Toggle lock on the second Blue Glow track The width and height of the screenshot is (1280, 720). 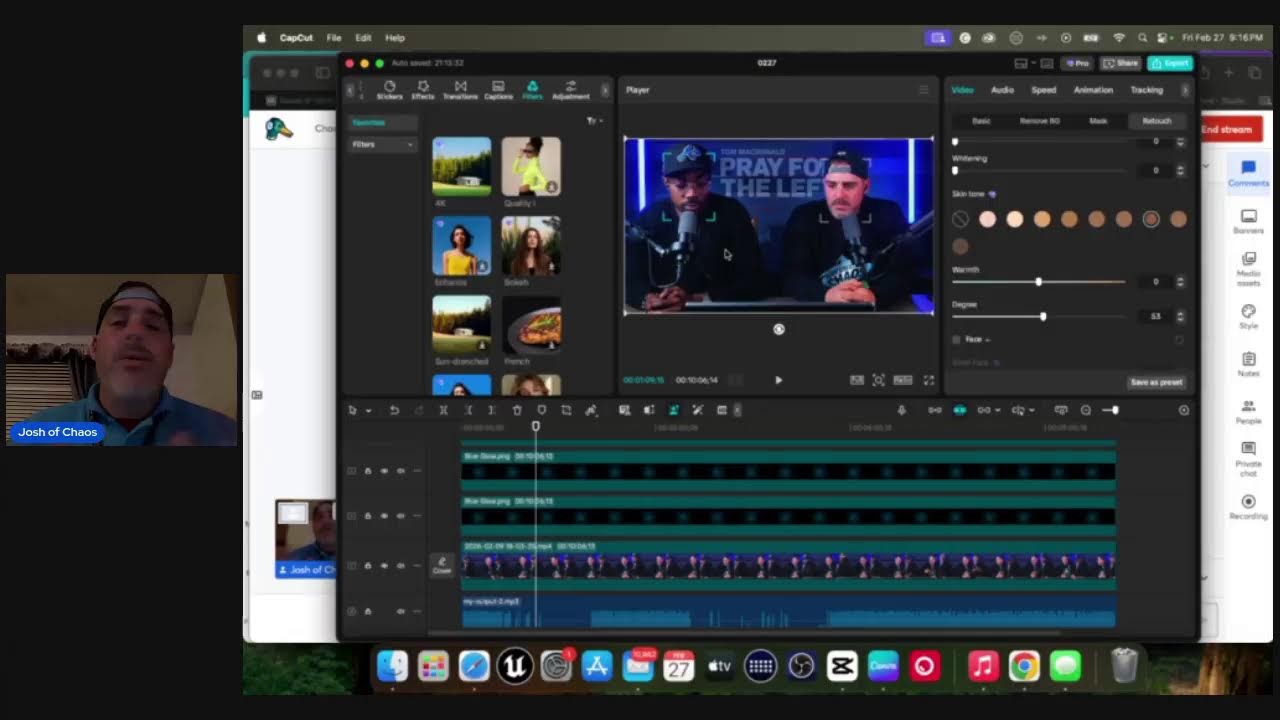pos(368,516)
